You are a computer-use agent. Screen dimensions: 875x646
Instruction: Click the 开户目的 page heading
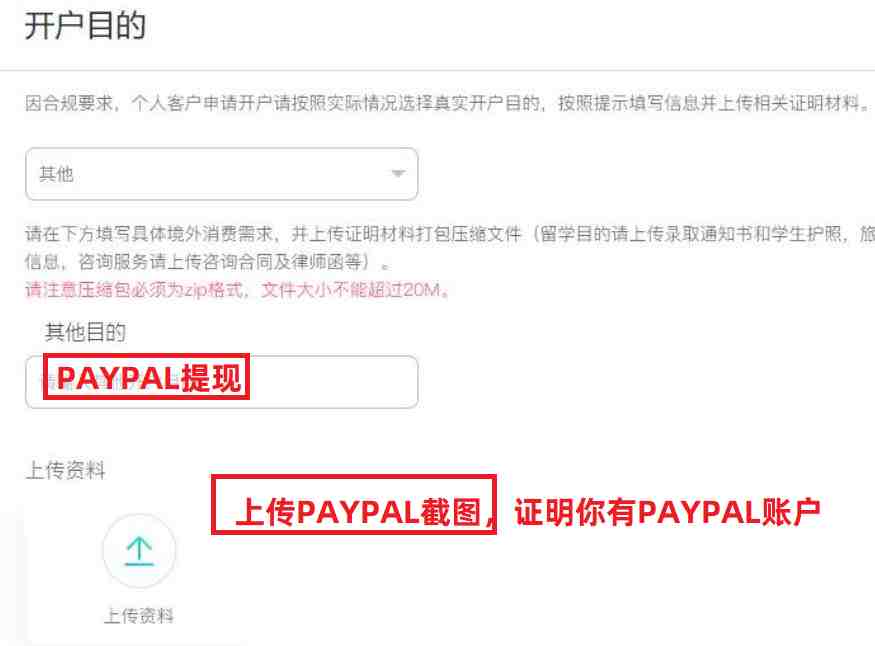[x=85, y=26]
